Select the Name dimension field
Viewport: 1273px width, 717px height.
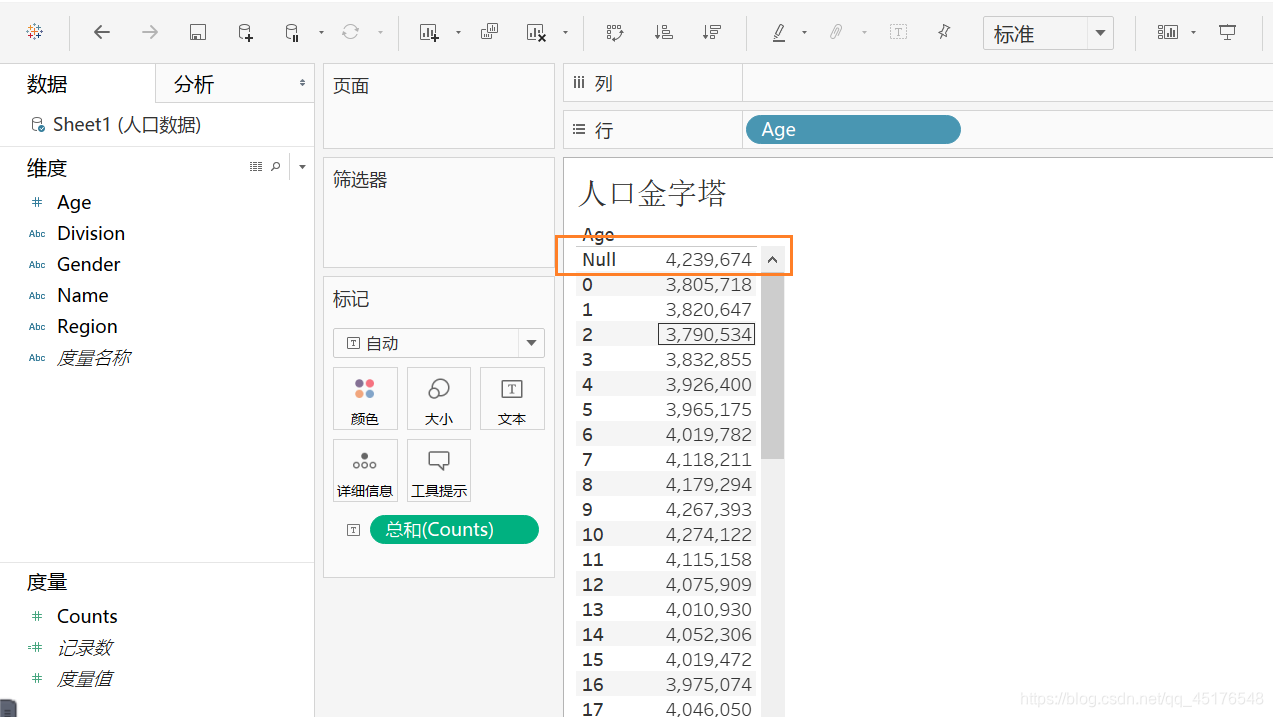click(82, 296)
